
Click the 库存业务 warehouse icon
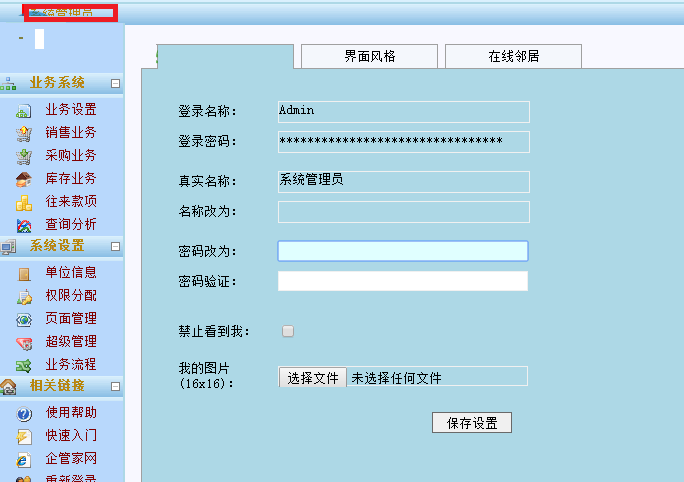[x=24, y=179]
